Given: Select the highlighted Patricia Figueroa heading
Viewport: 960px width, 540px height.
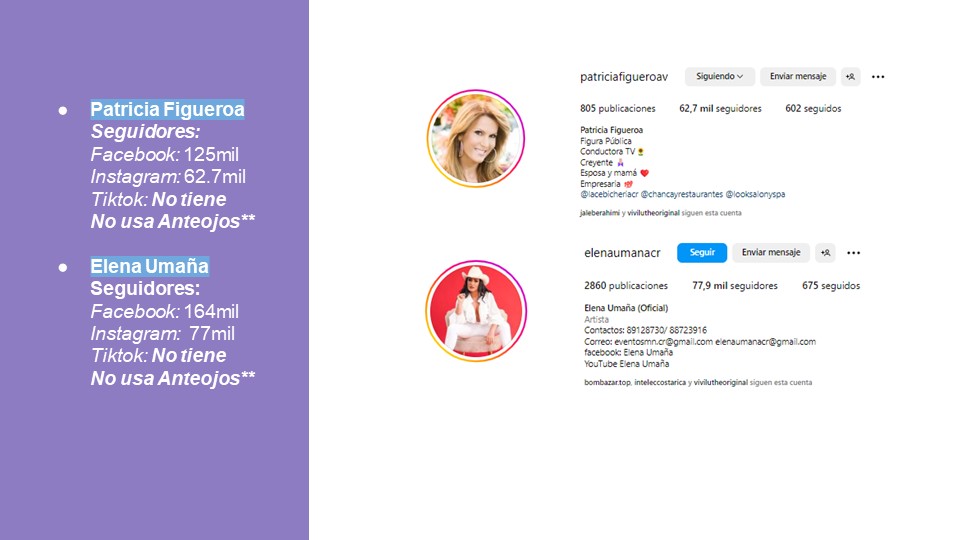Looking at the screenshot, I should click(167, 109).
